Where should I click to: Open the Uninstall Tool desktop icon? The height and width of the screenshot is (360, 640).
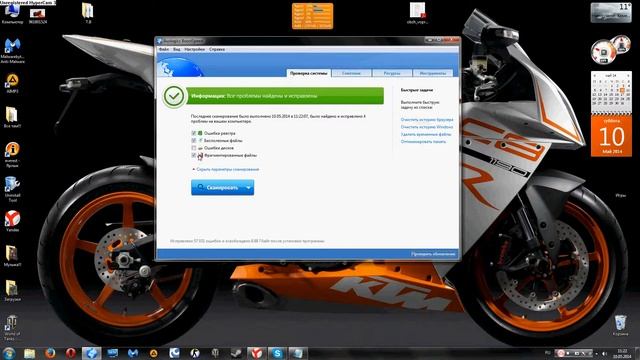[x=12, y=189]
